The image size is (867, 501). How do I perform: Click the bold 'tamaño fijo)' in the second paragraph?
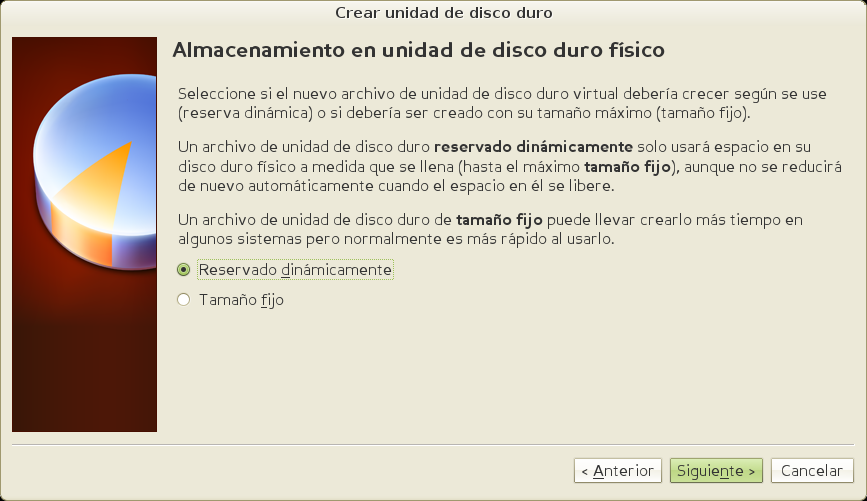[629, 167]
